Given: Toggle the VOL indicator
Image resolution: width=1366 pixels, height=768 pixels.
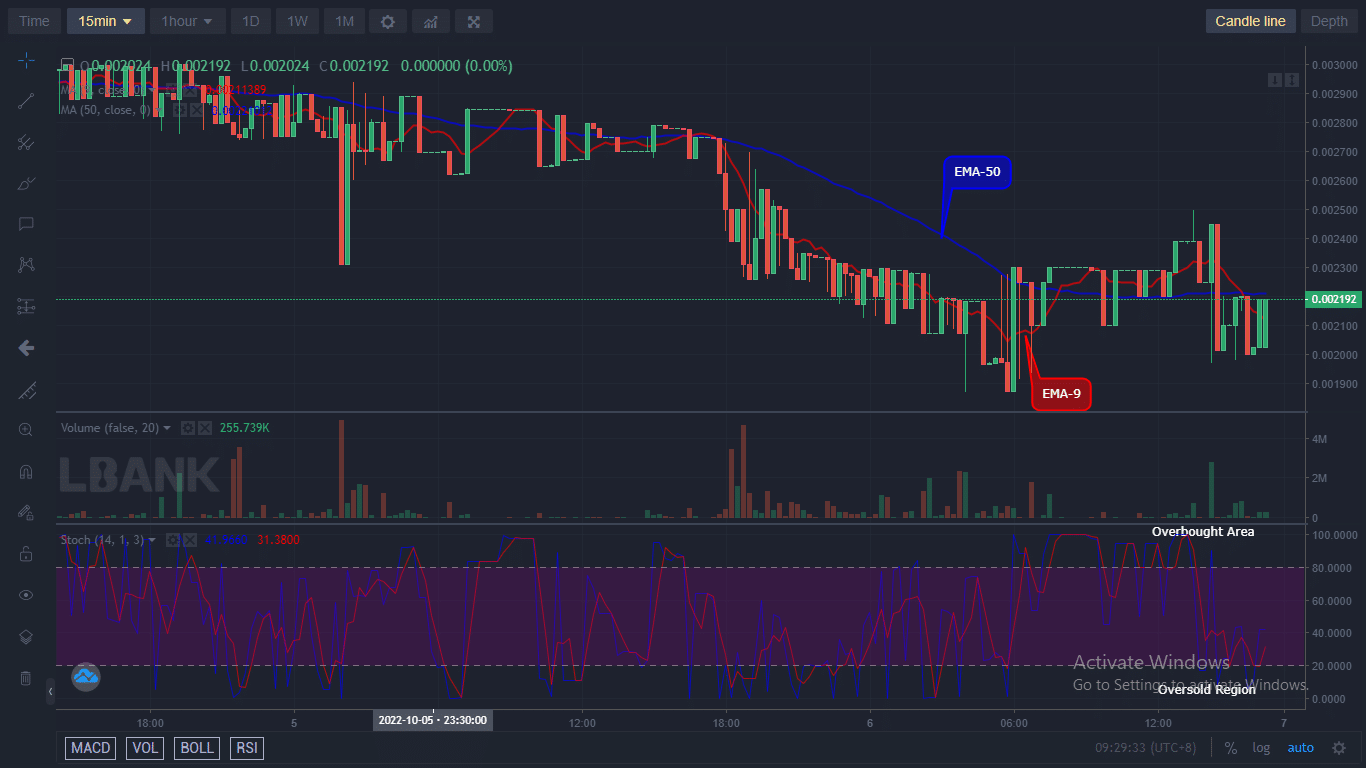Looking at the screenshot, I should [x=146, y=748].
